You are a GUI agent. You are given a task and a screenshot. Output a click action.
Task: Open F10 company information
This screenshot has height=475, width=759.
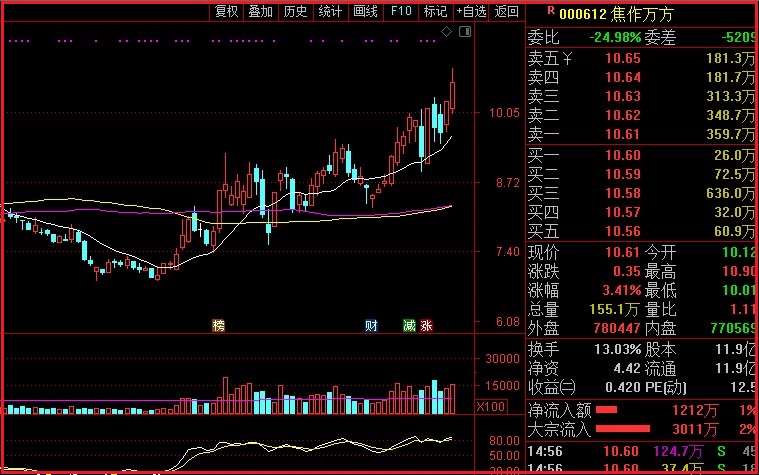click(401, 11)
